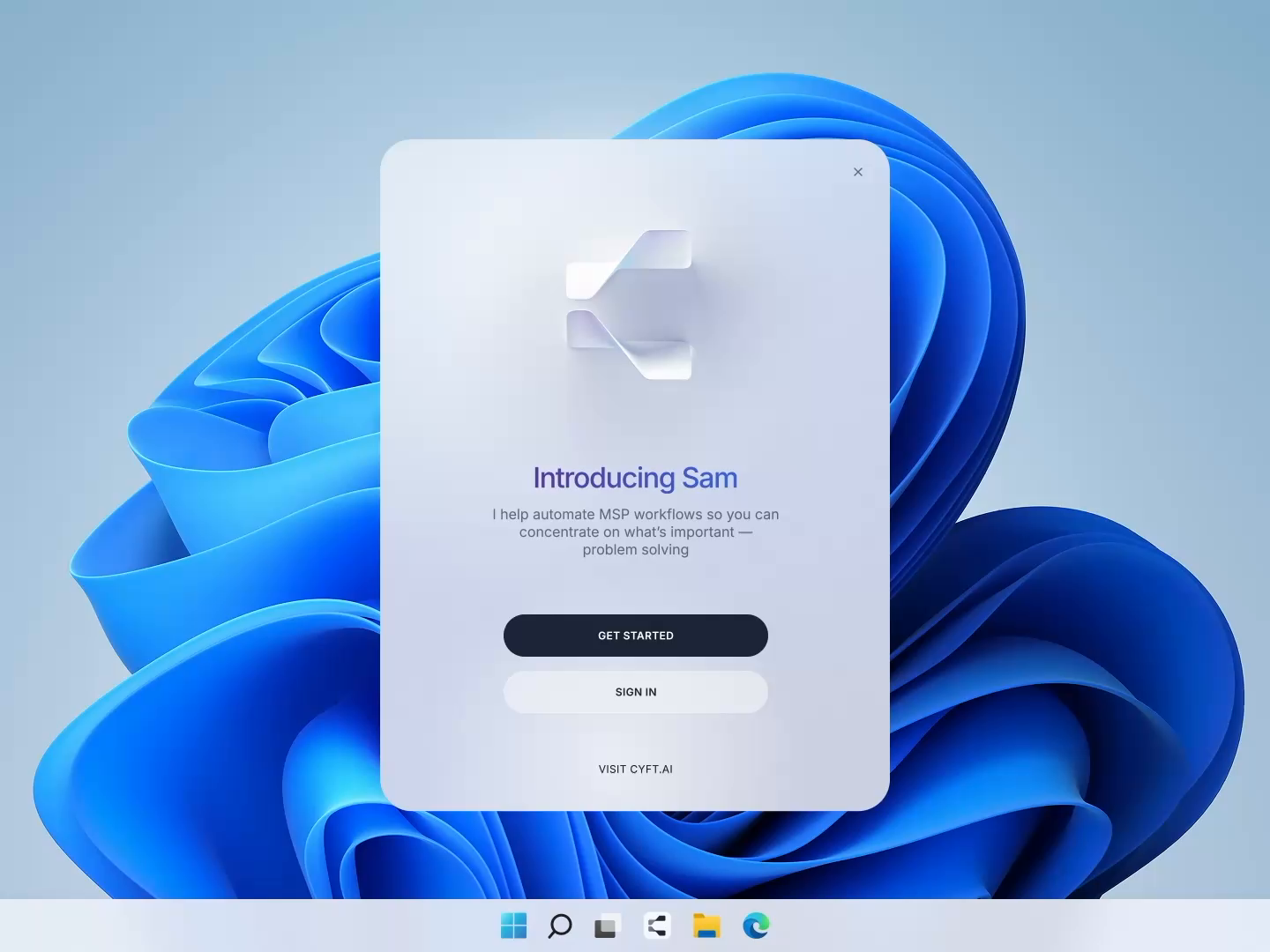
Task: Click the SIGN IN button
Action: pyautogui.click(x=635, y=692)
